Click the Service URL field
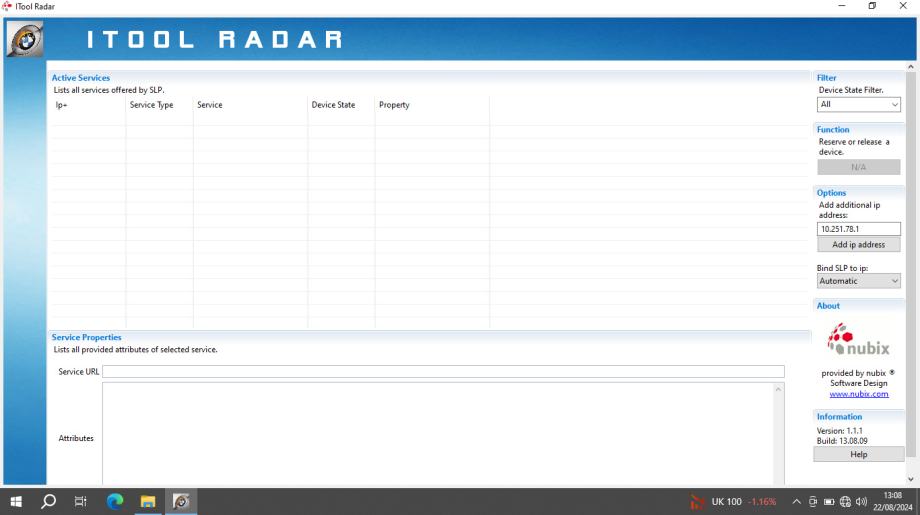This screenshot has height=515, width=920. click(443, 371)
